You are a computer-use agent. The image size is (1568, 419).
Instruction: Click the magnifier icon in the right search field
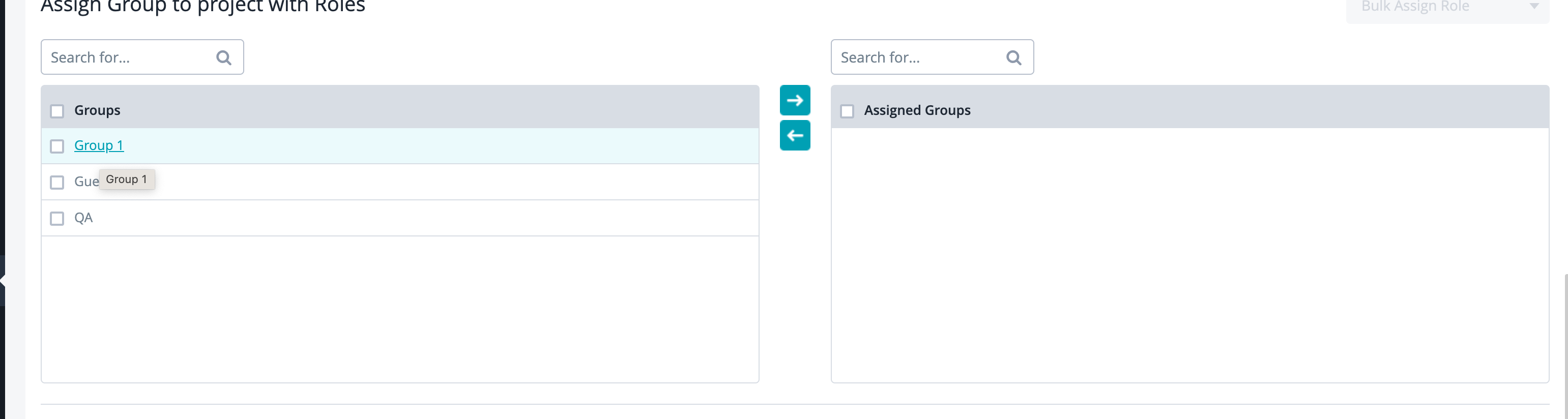click(1013, 56)
